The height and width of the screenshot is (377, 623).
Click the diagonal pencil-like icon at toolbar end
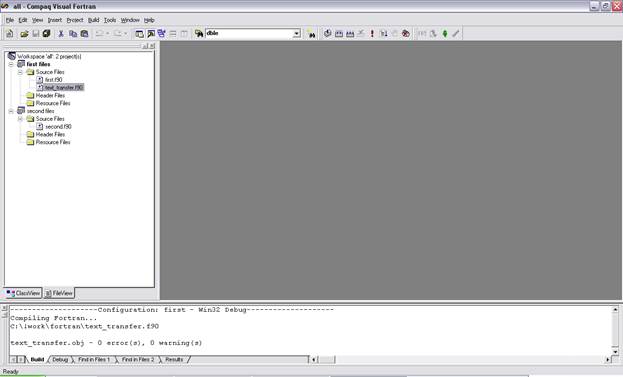click(x=456, y=34)
